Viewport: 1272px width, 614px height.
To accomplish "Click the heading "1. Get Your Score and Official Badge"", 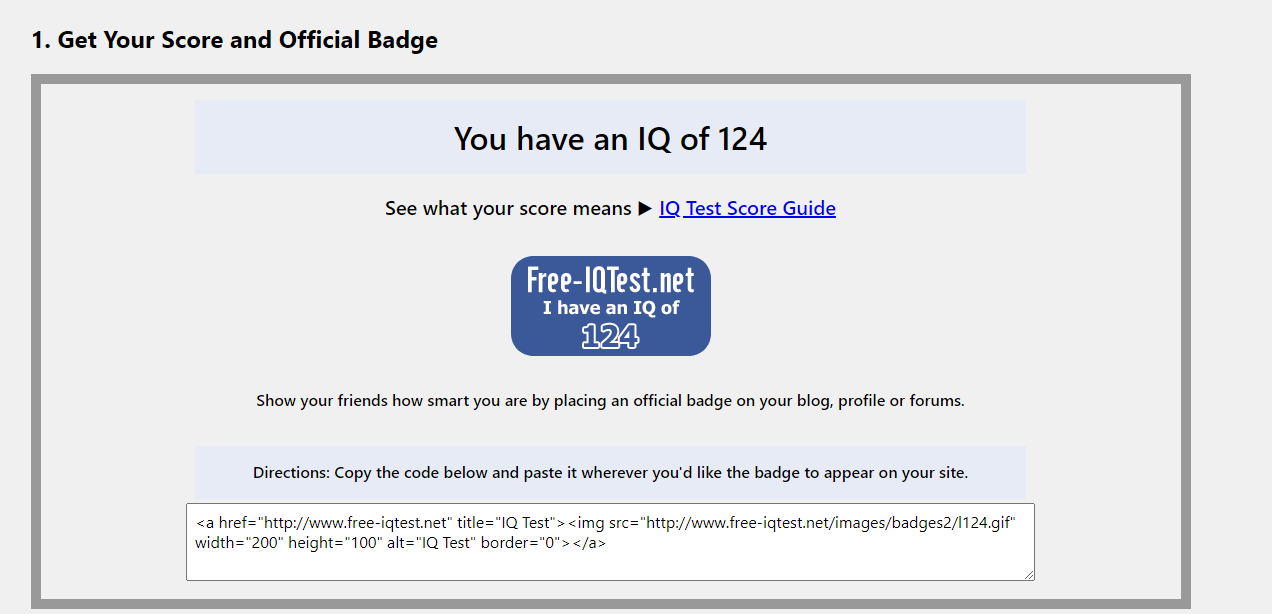I will pyautogui.click(x=235, y=40).
